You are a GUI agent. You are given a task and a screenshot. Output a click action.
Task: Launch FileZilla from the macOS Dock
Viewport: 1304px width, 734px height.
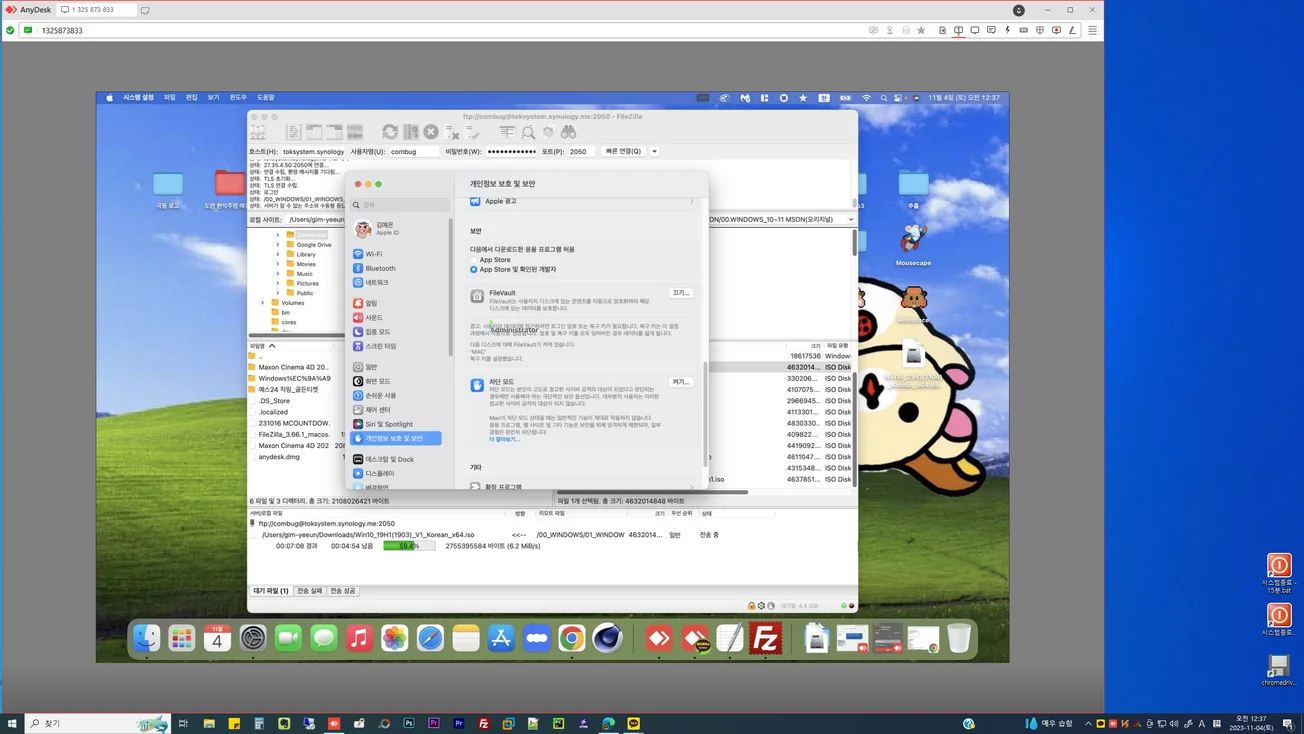point(766,638)
